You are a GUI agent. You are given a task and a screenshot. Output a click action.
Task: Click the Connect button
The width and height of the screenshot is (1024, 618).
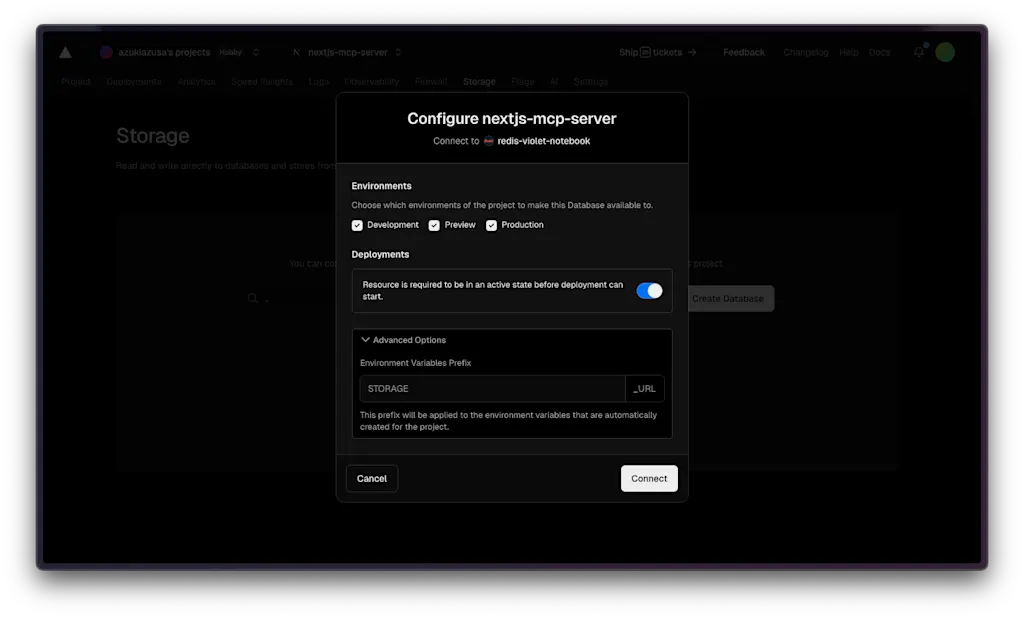point(649,479)
